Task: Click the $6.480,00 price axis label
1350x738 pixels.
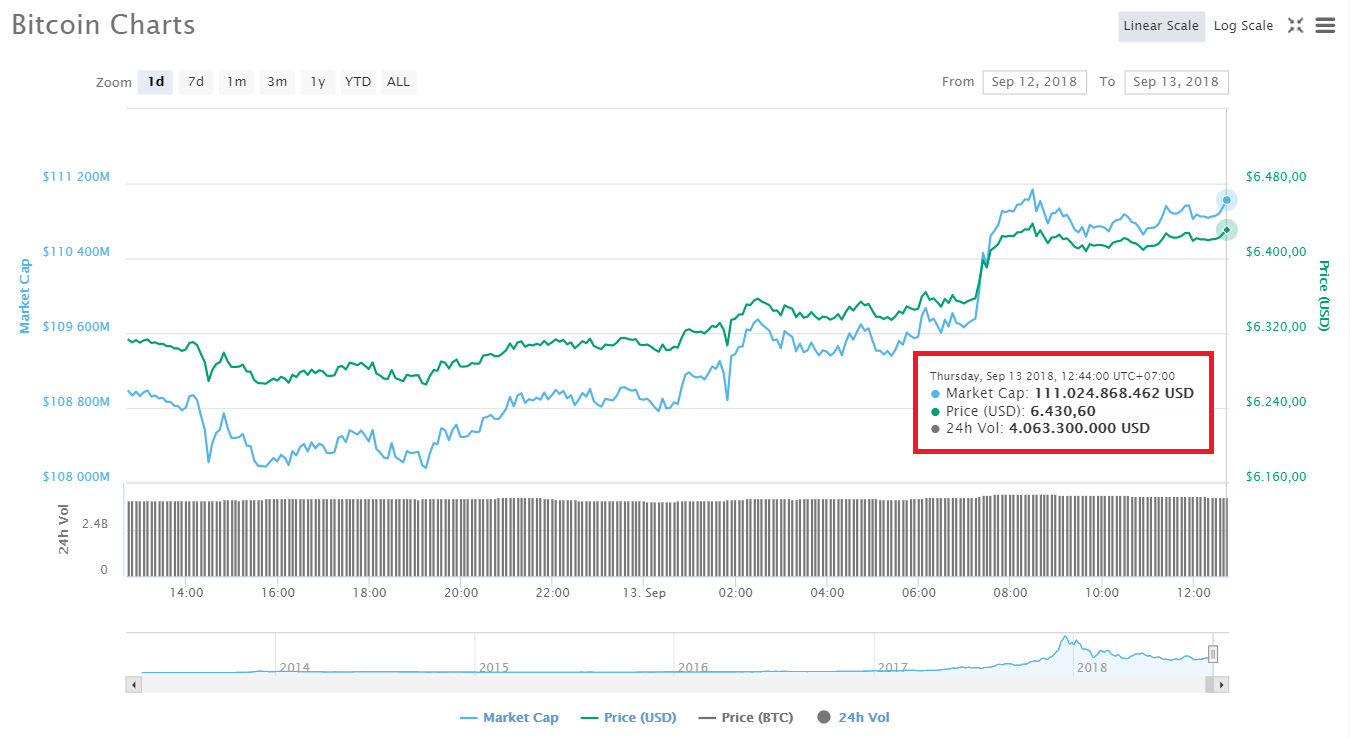Action: pyautogui.click(x=1276, y=177)
